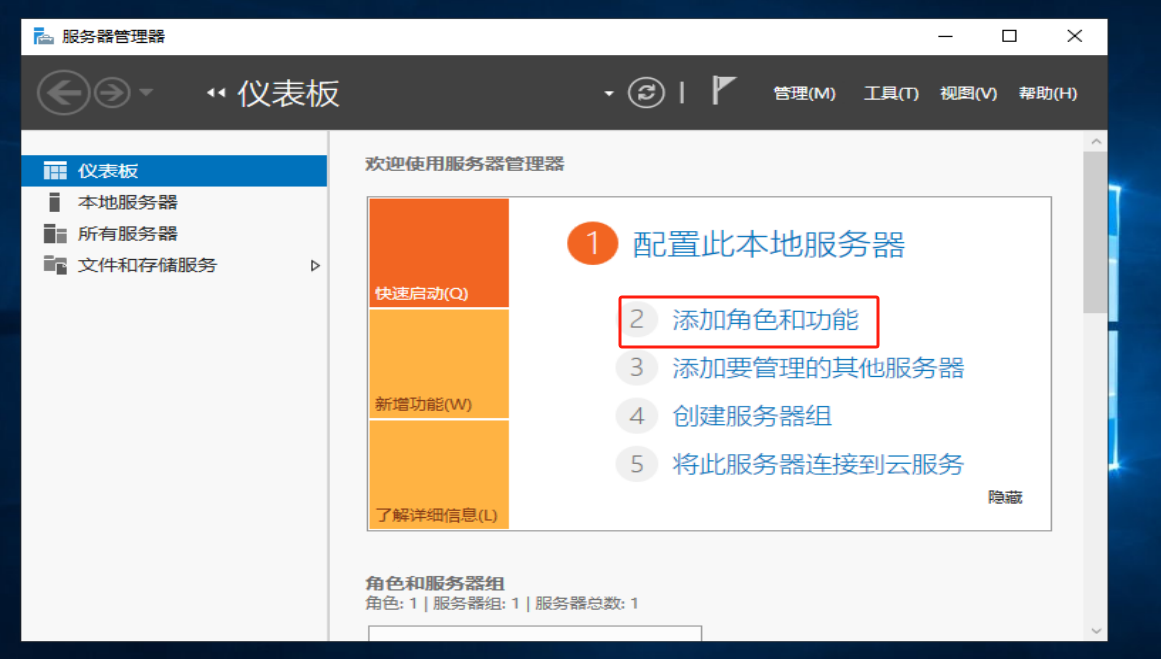Select 所有服务器 in the sidebar

(x=174, y=234)
